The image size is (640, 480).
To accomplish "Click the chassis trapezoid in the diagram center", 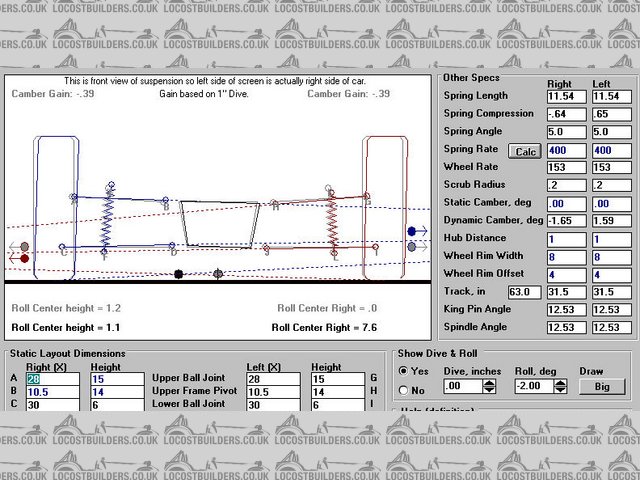I will (x=216, y=223).
